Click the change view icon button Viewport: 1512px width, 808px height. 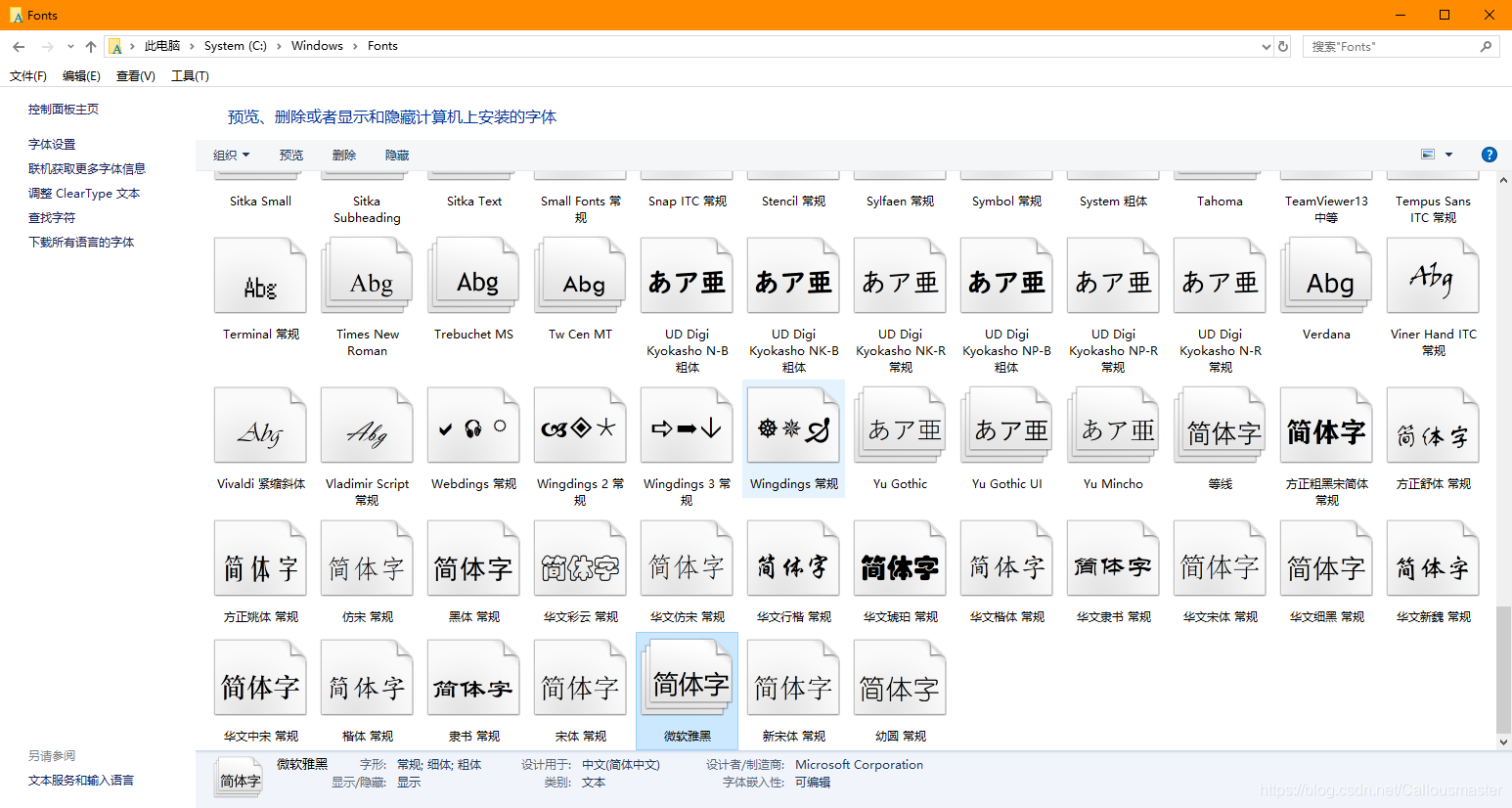click(1428, 155)
